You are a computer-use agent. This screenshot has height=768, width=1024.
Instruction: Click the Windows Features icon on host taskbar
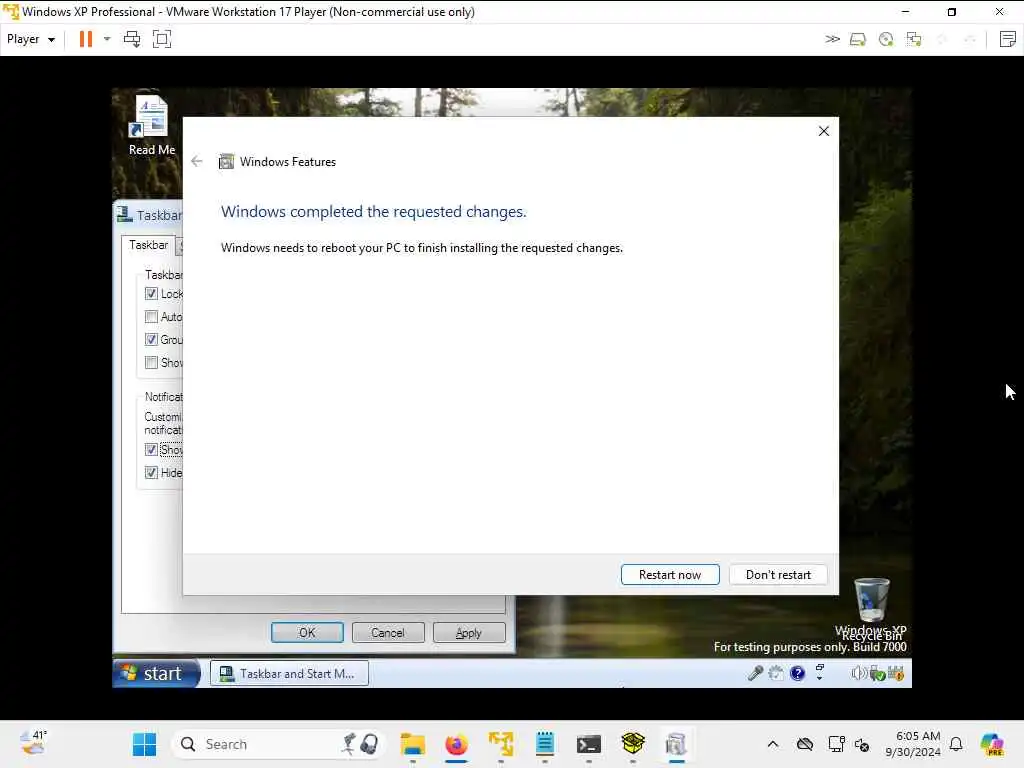(677, 744)
